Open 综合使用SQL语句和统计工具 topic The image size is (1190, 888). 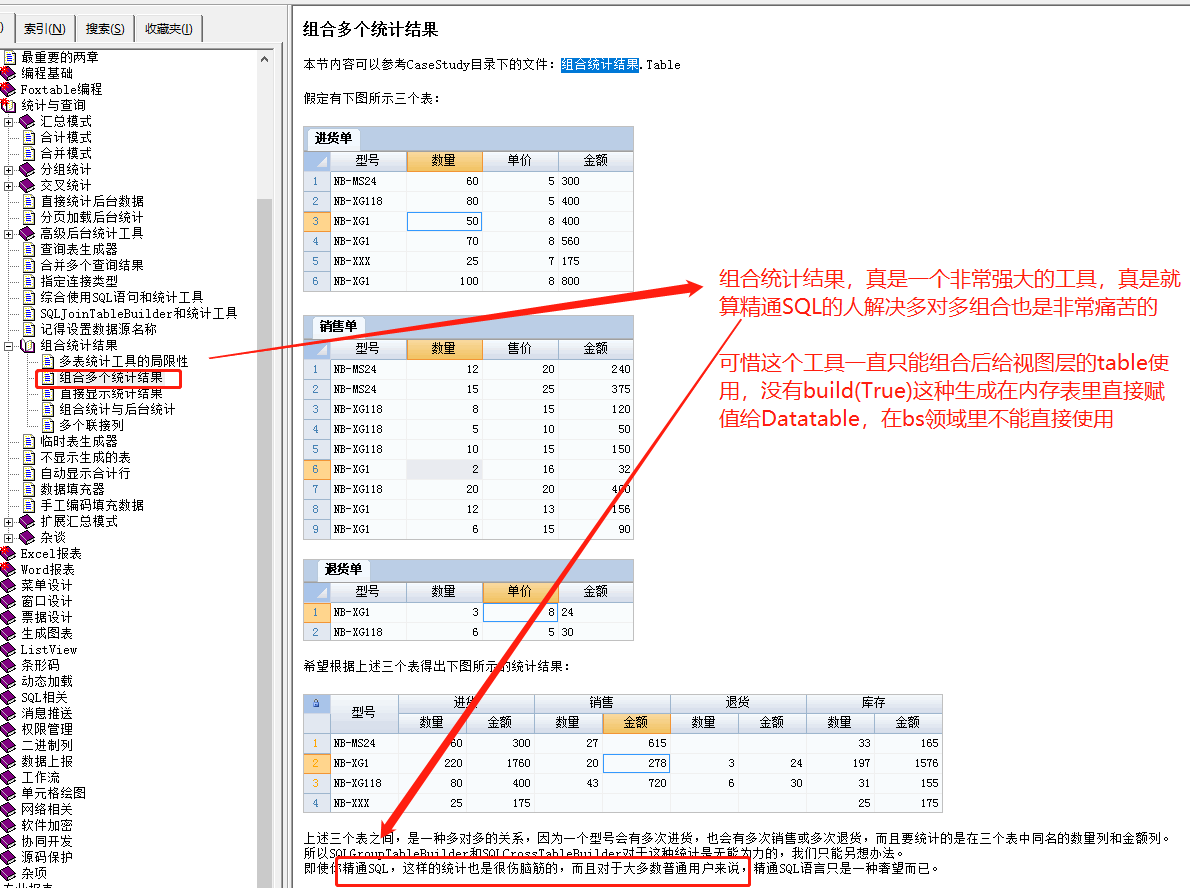[x=121, y=297]
